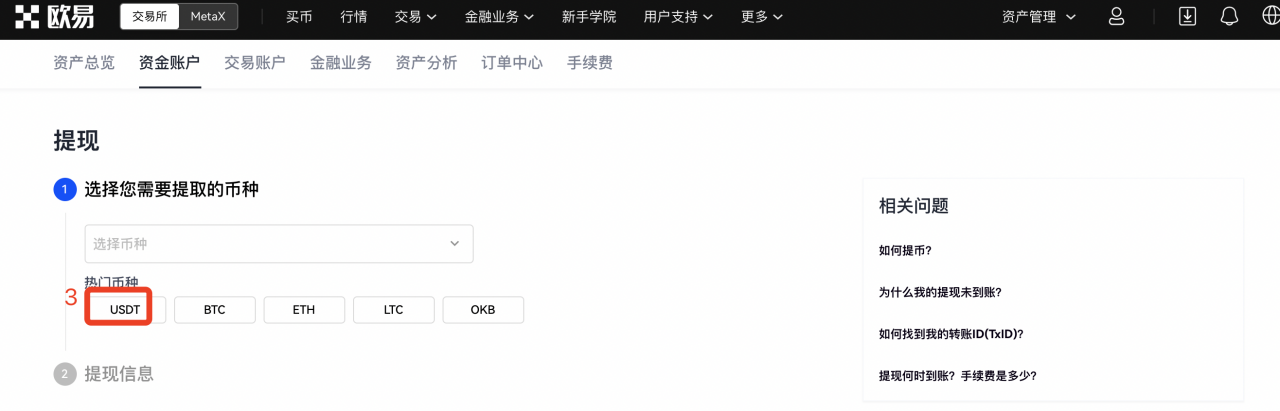Open the 如何提币? help link
Screen dimensions: 1280x411
pos(905,251)
